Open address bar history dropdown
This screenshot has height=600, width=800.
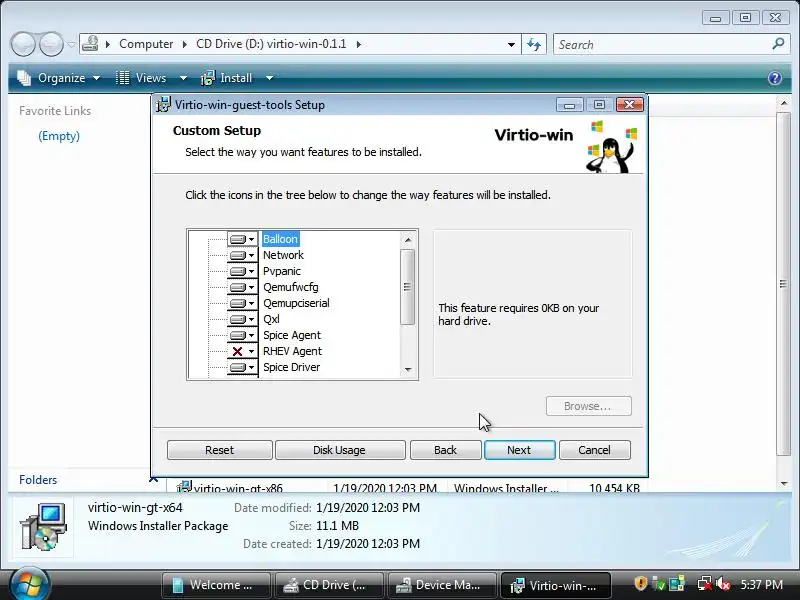coord(511,44)
